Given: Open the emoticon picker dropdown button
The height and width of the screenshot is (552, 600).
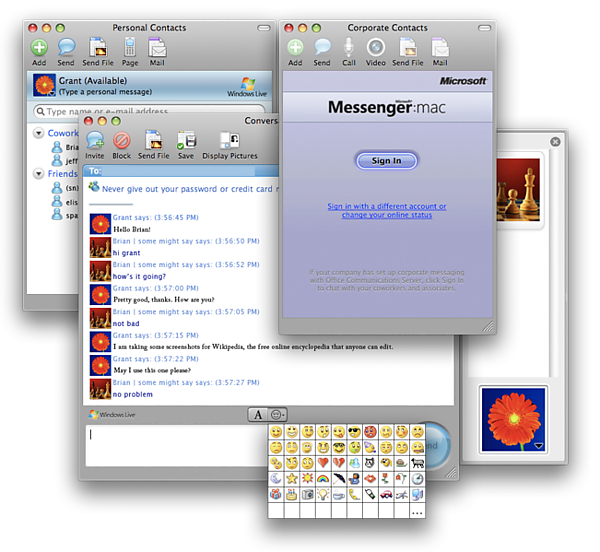Looking at the screenshot, I should coord(278,414).
